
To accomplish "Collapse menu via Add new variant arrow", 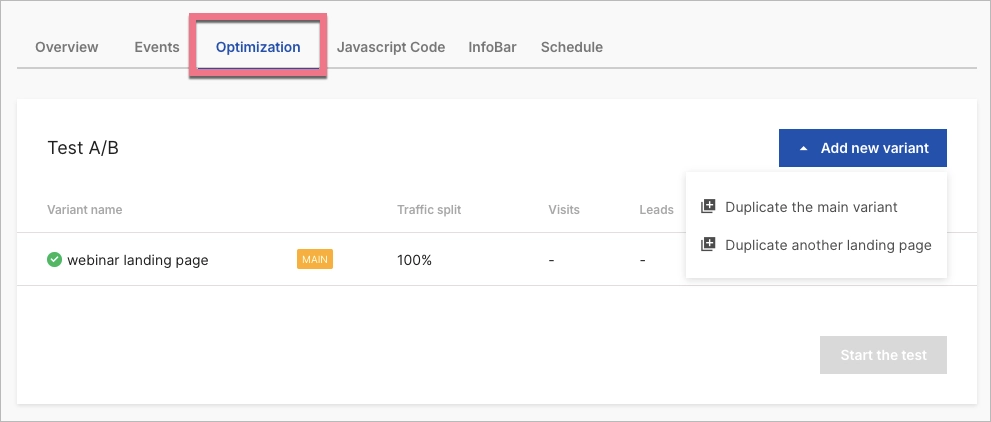I will click(x=803, y=148).
